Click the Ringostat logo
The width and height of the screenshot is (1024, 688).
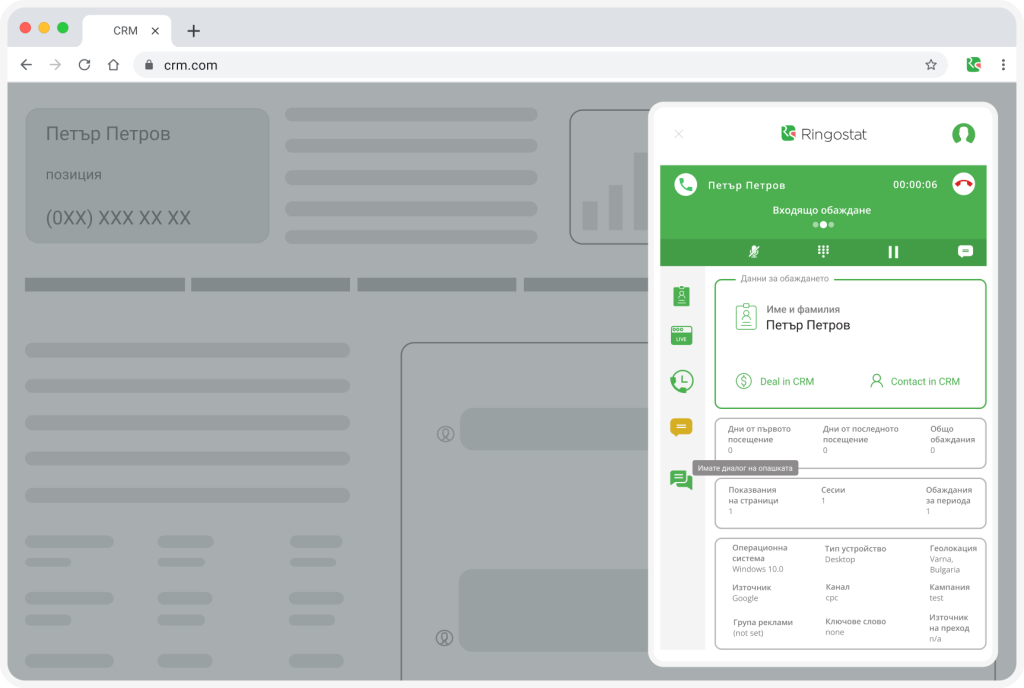(x=824, y=134)
